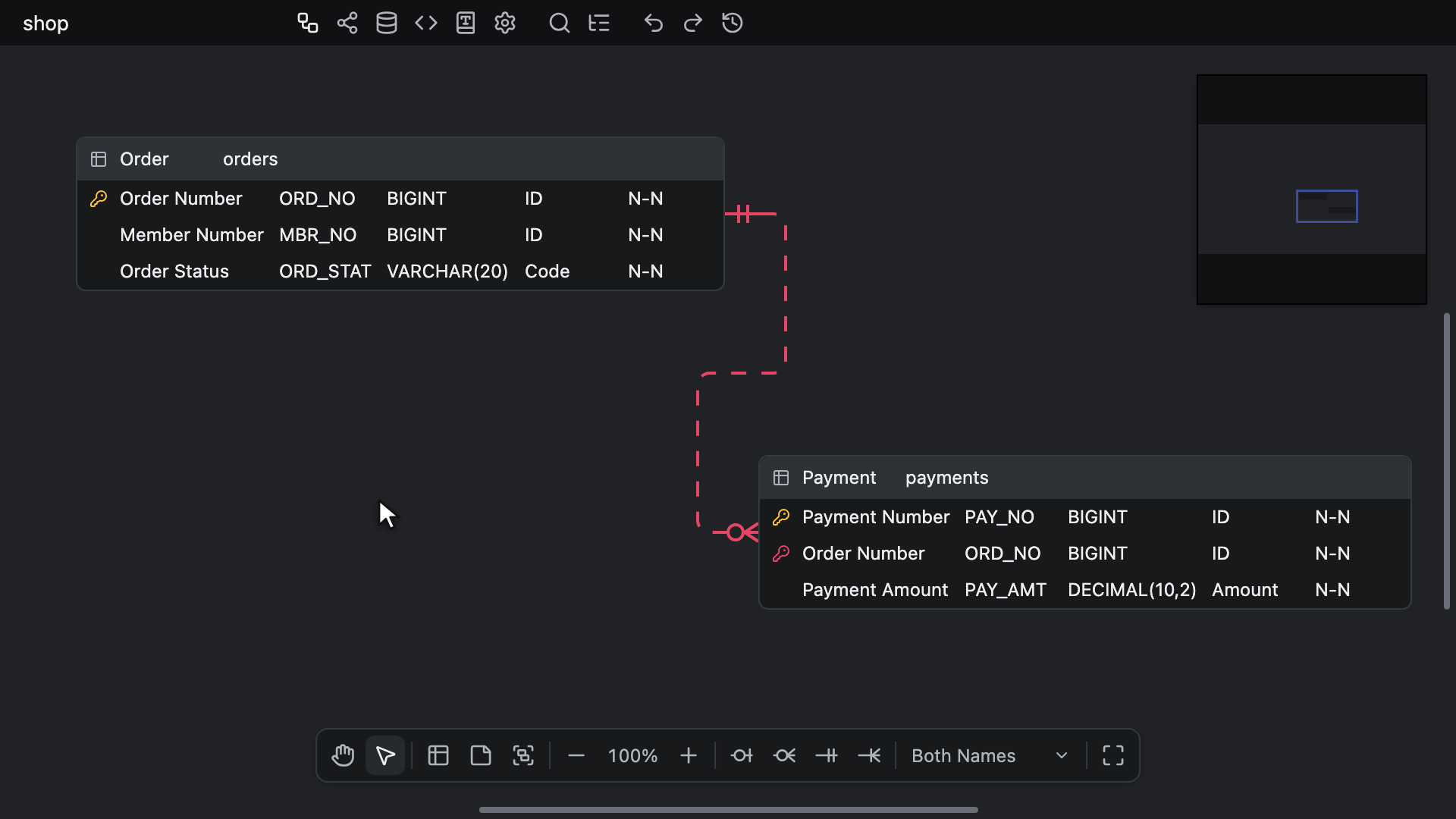Select the hand pan tool
Viewport: 1456px width, 819px height.
click(343, 755)
